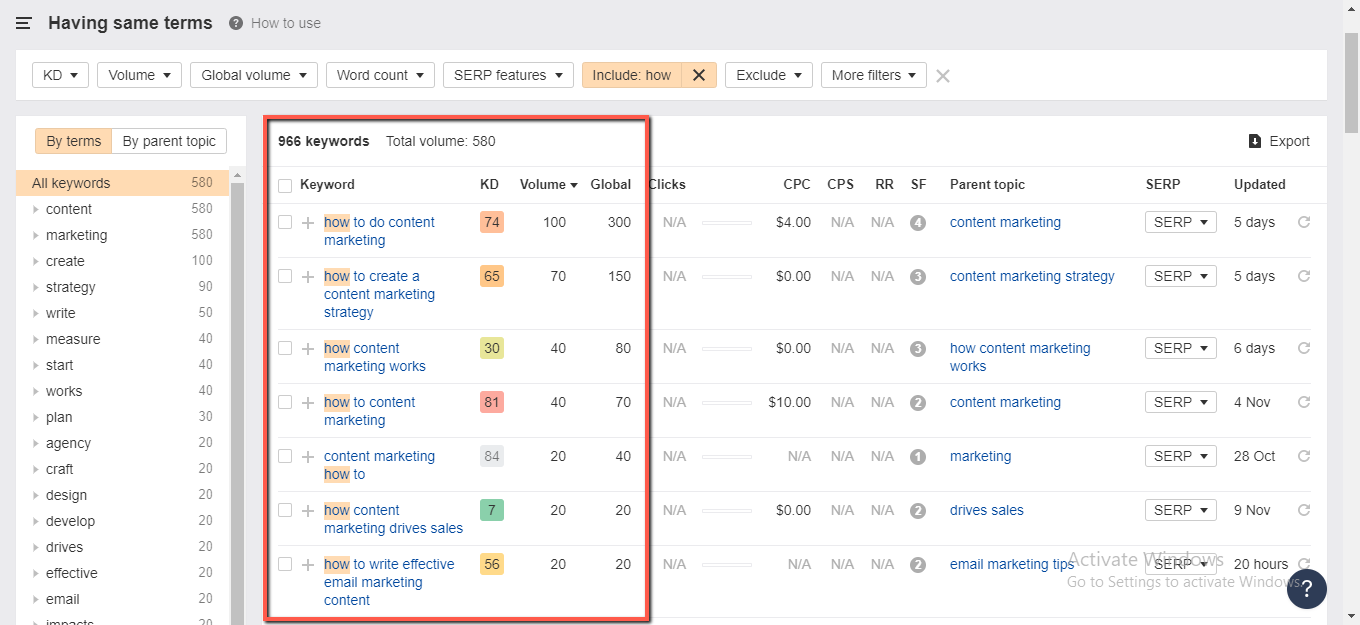1360x625 pixels.
Task: Tick the select-all checkbox beside Keyword header
Action: [x=285, y=185]
